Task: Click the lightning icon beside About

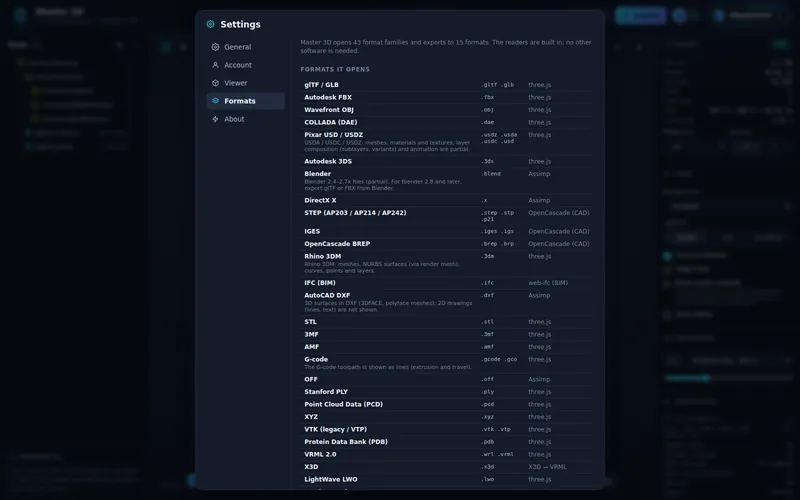Action: click(x=215, y=119)
